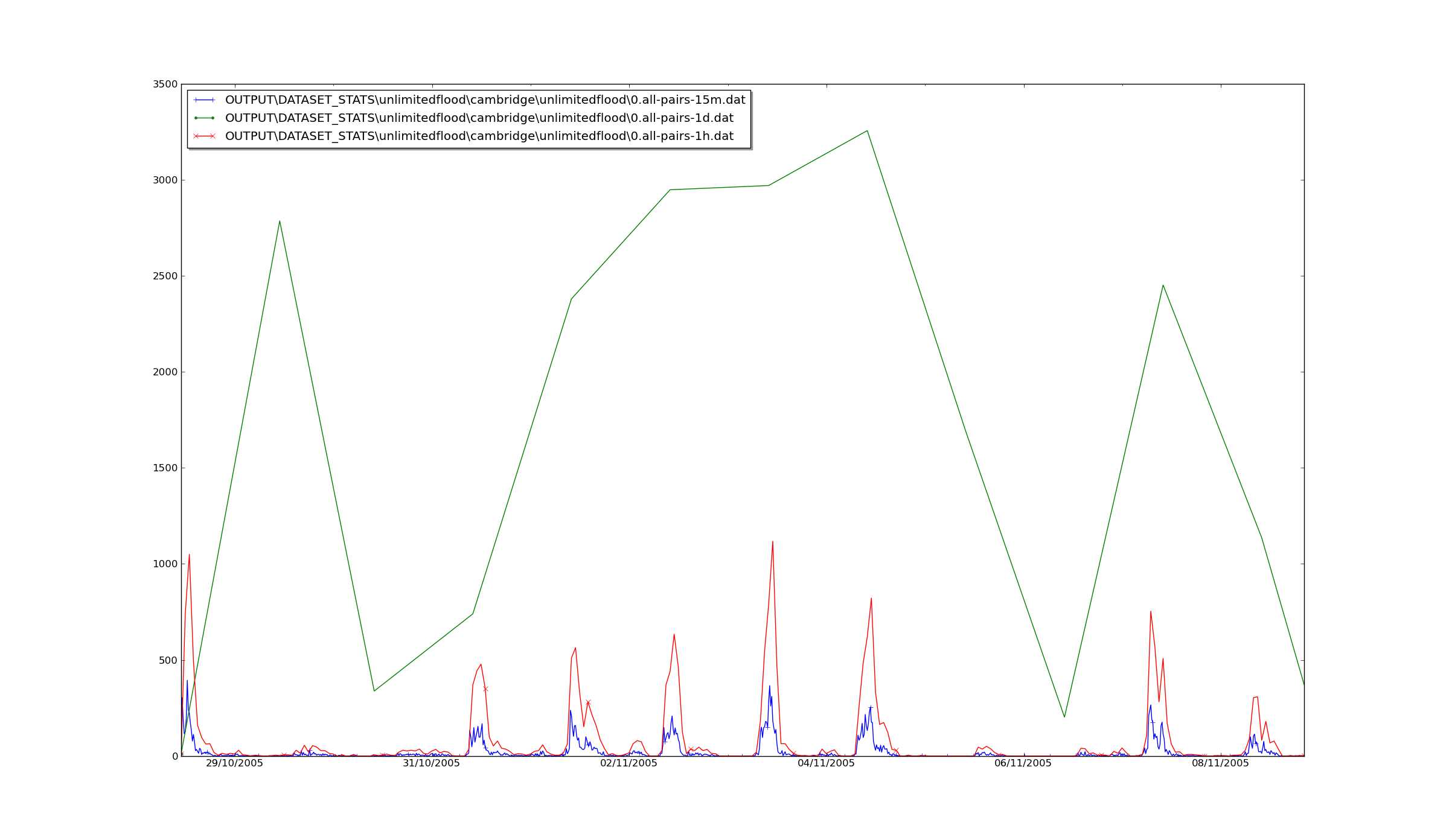
Task: Select the all-pairs-1h.dat legend label
Action: tap(479, 136)
